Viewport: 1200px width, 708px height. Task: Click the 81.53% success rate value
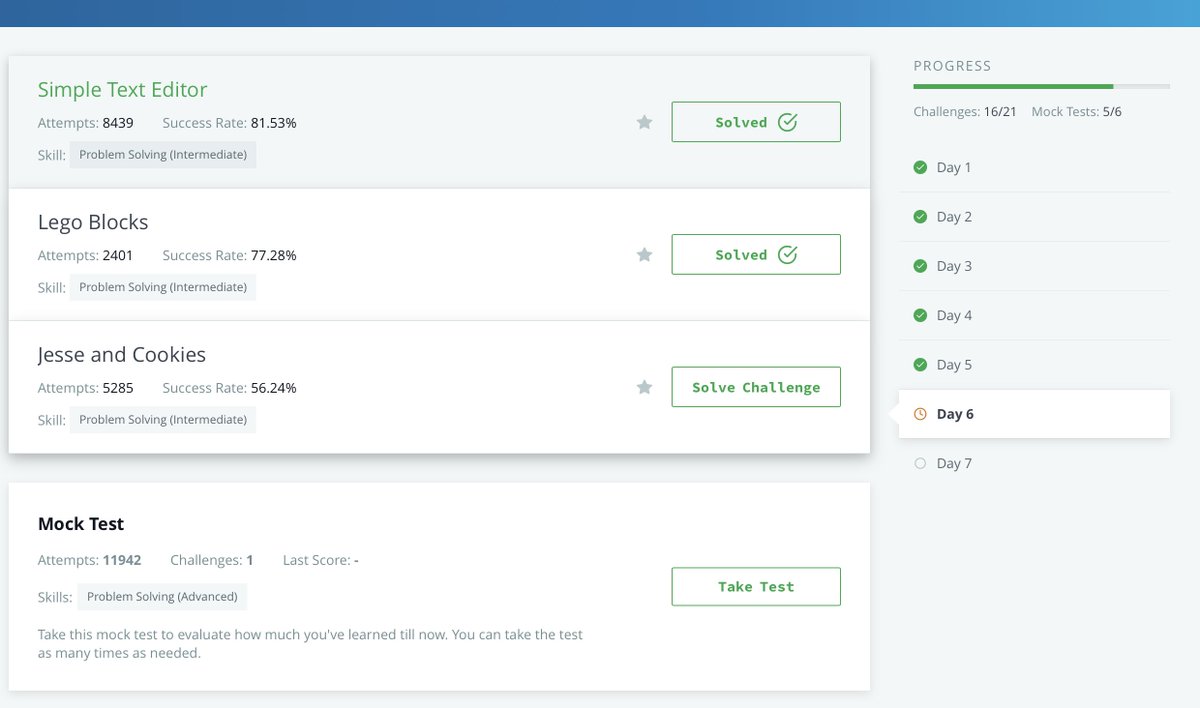(x=274, y=123)
